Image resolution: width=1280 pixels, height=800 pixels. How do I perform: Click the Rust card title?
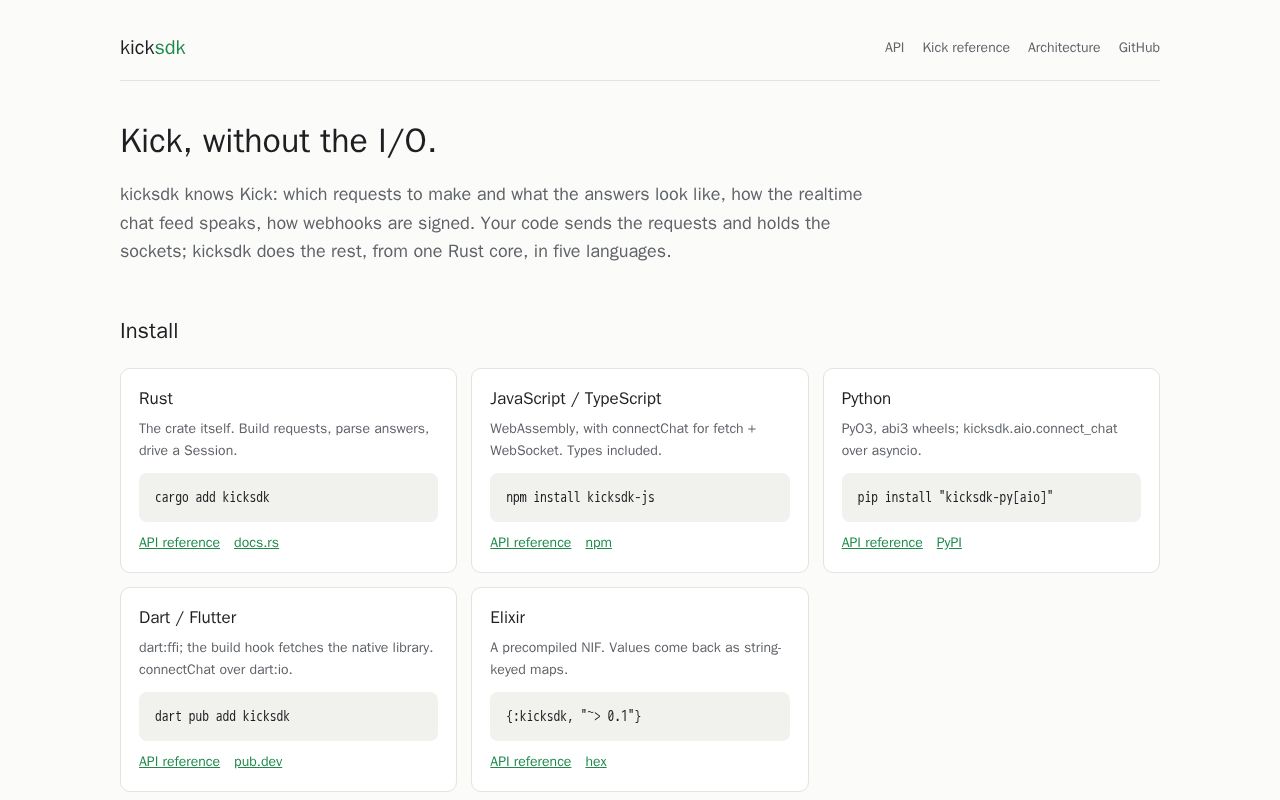pyautogui.click(x=156, y=398)
